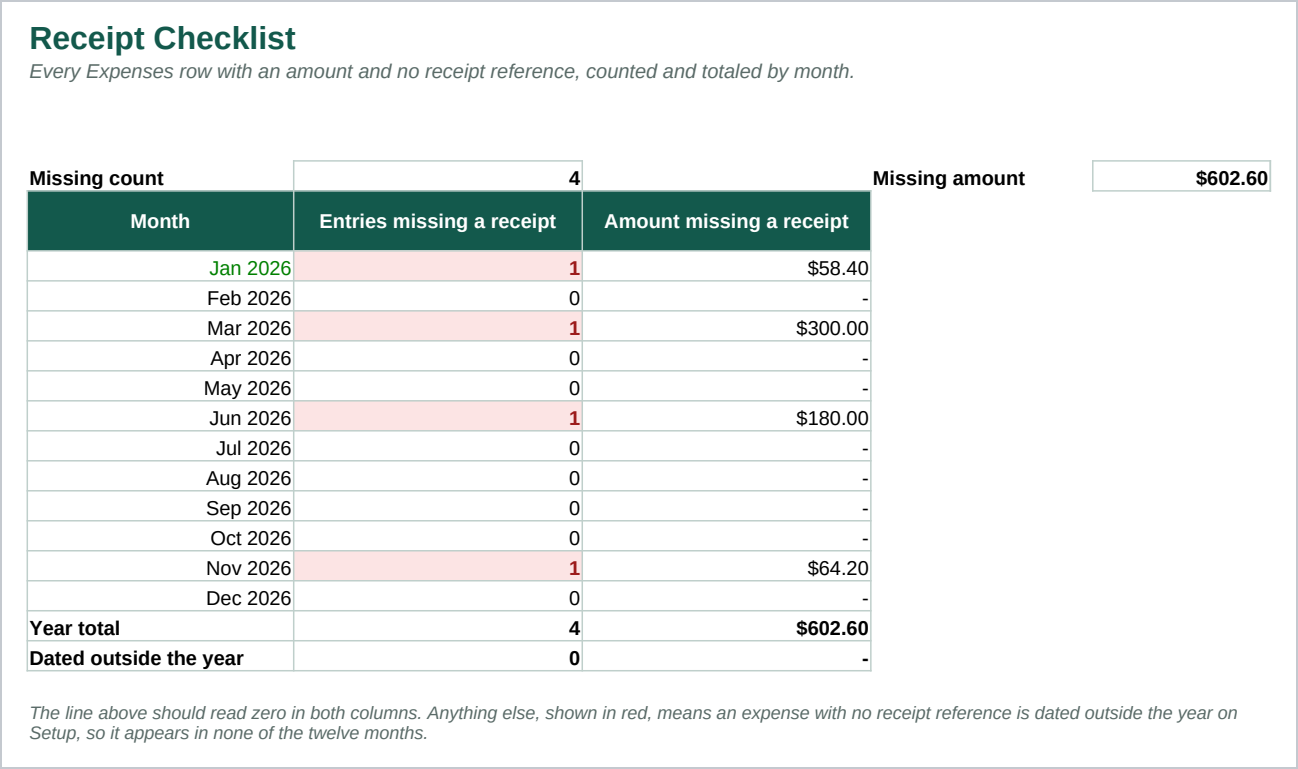Click the Jan 2026 missing entries count
The image size is (1298, 769).
point(438,267)
